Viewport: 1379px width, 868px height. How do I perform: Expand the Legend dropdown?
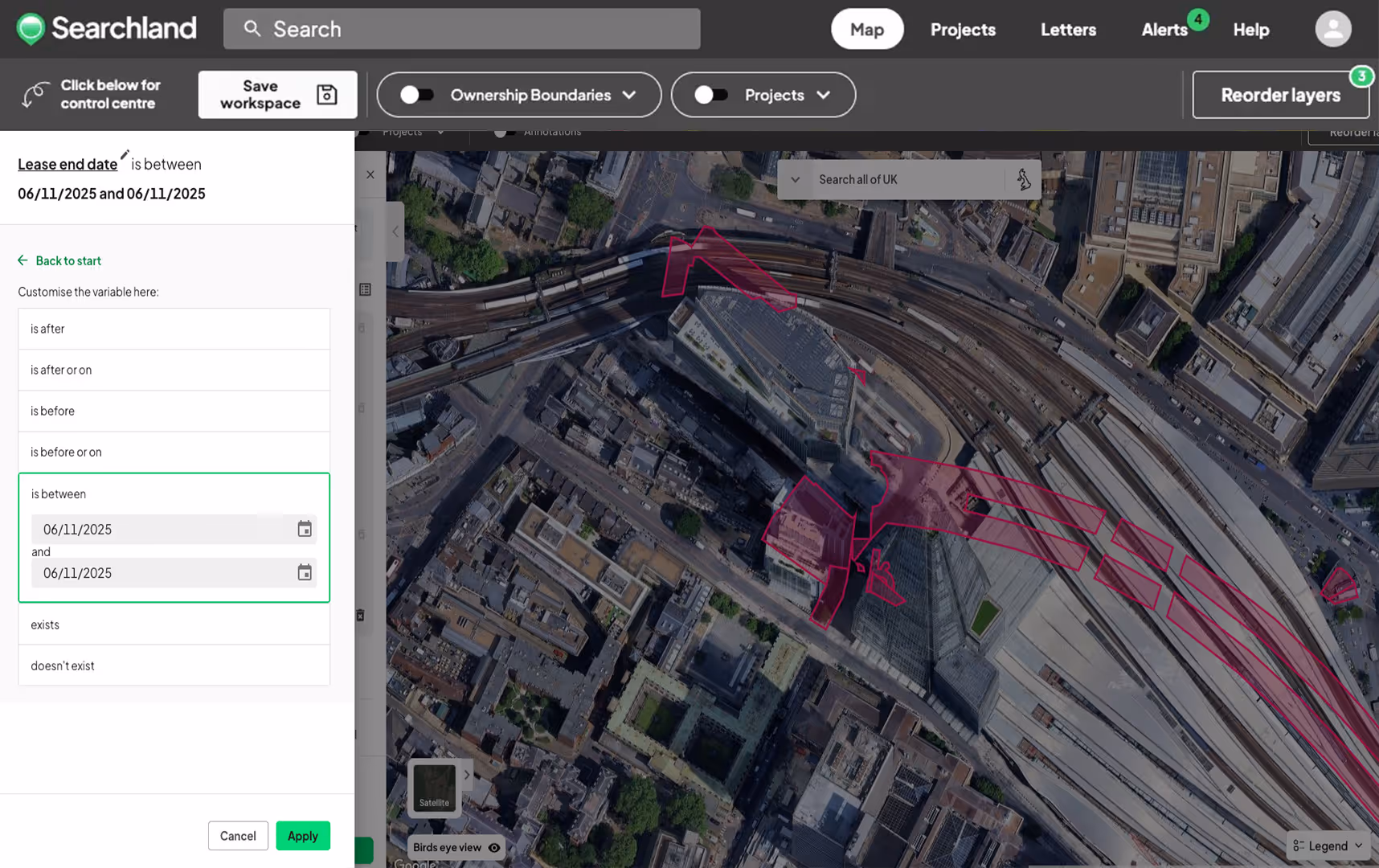coord(1328,845)
